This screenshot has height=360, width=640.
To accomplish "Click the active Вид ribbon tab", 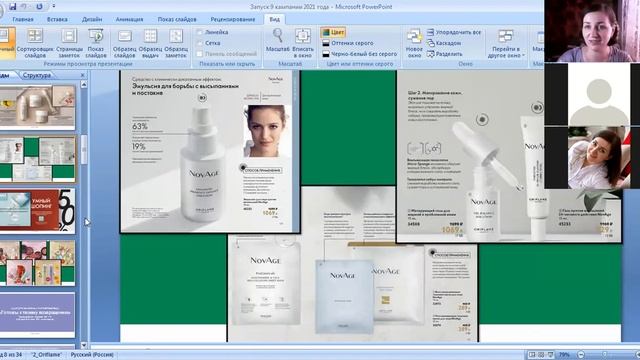I will coord(274,19).
